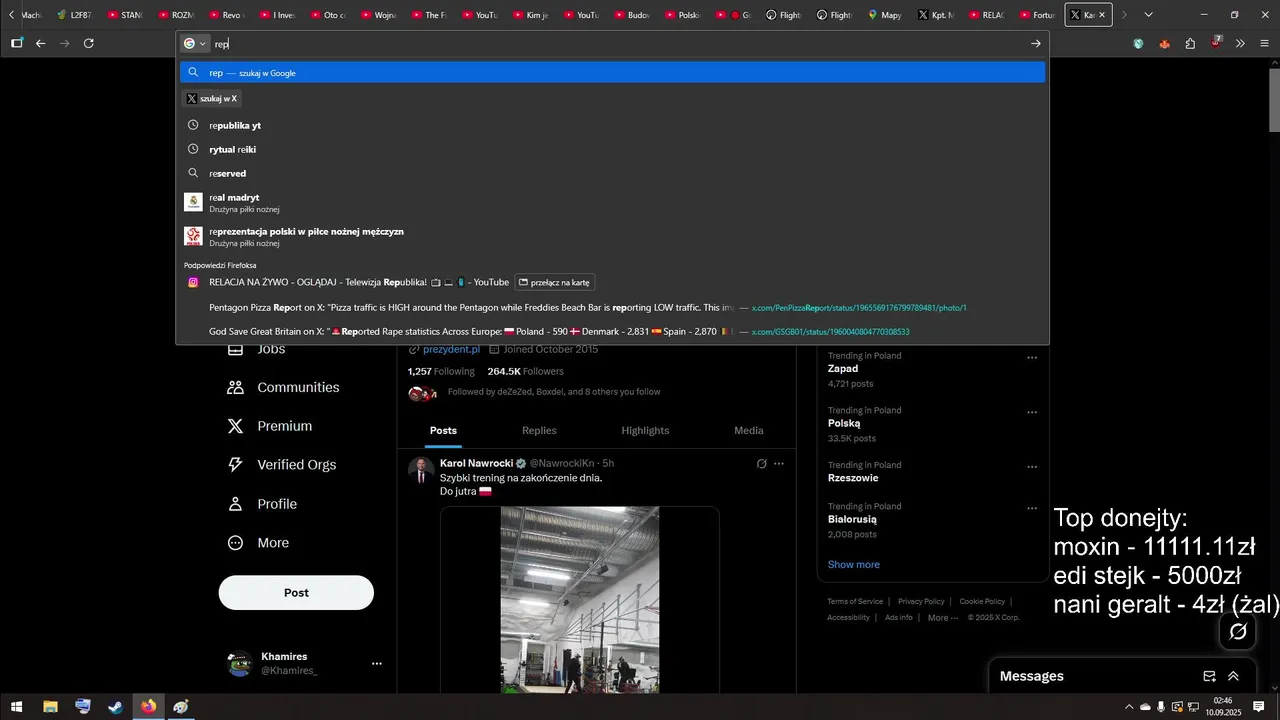The height and width of the screenshot is (720, 1280).
Task: Click Show more under trends
Action: tap(854, 564)
